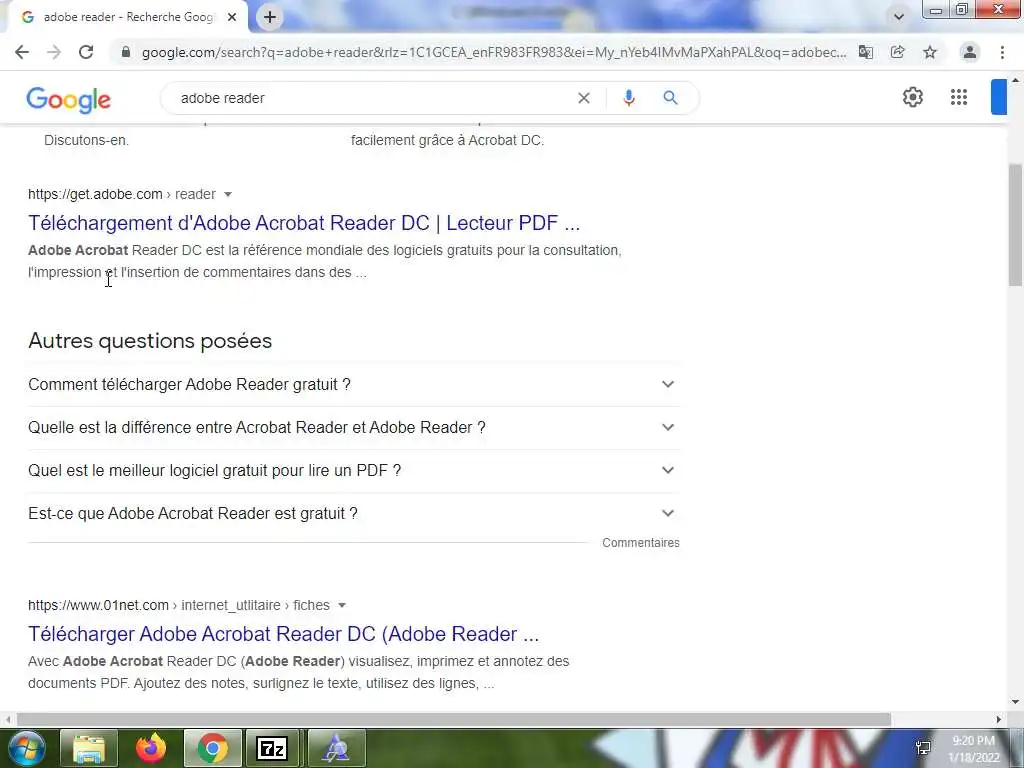Click the vertical scrollbar thumb
The height and width of the screenshot is (768, 1024).
[x=1015, y=224]
